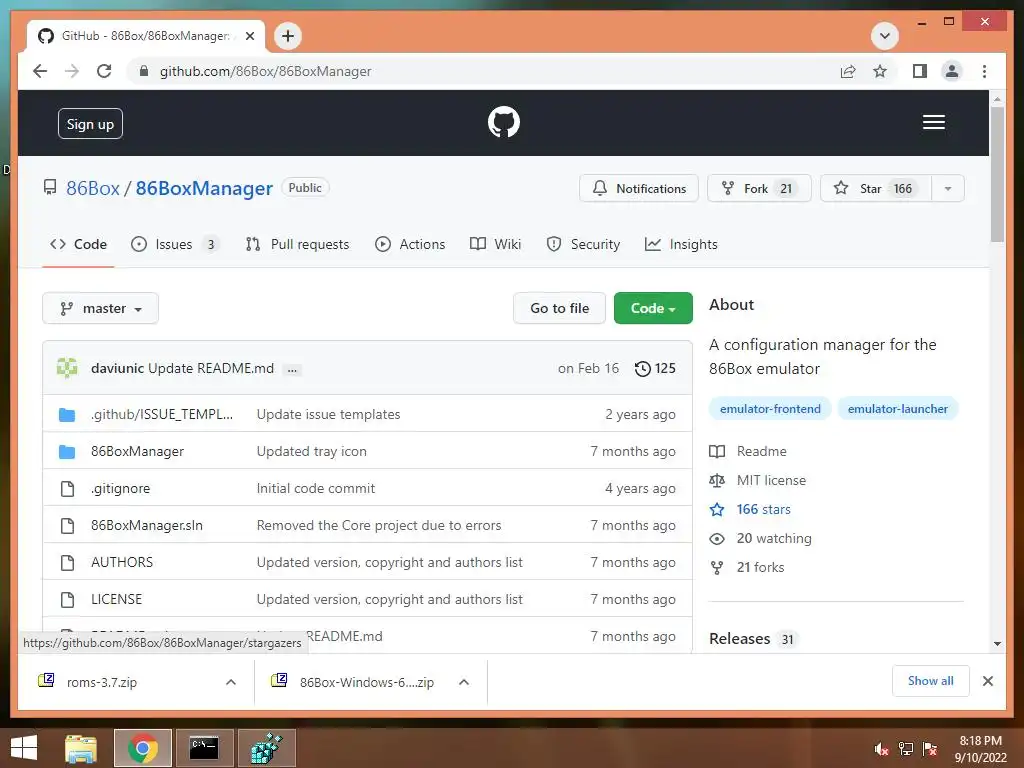Click the tab search chevron button
Viewport: 1024px width, 768px height.
tap(884, 36)
